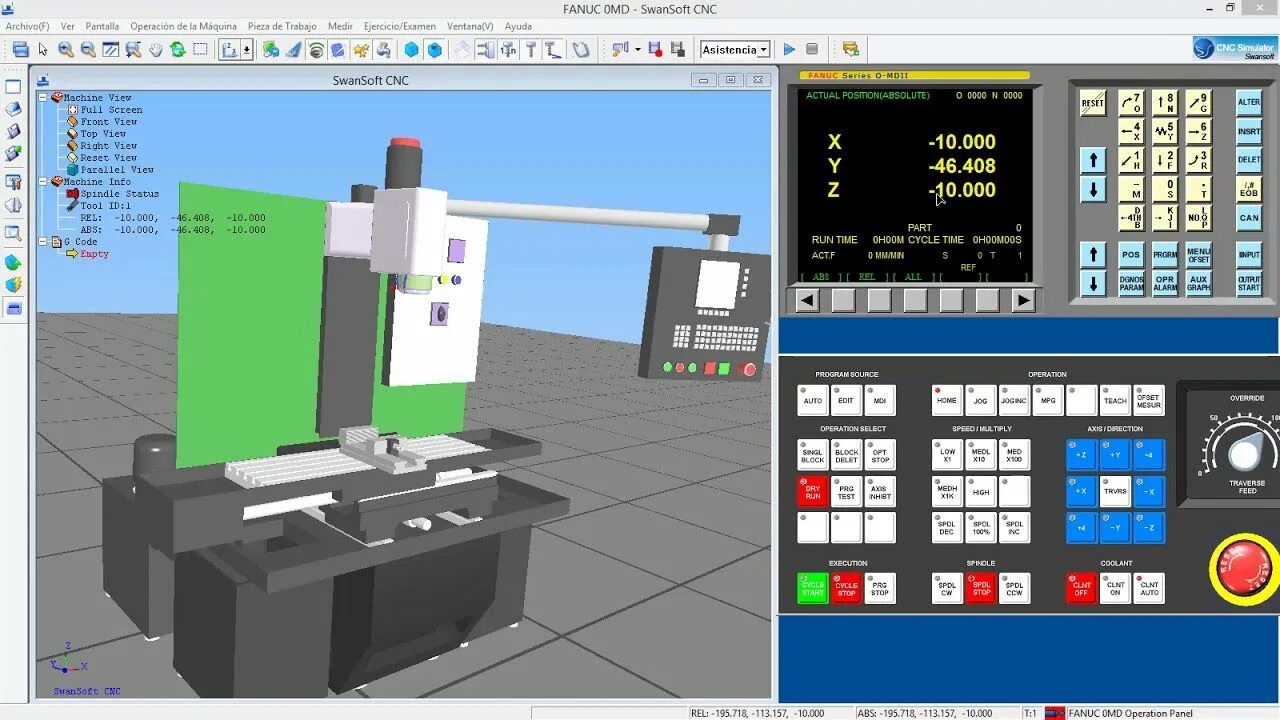Click the CYCLE STOP red button
The width and height of the screenshot is (1280, 720).
[x=846, y=588]
